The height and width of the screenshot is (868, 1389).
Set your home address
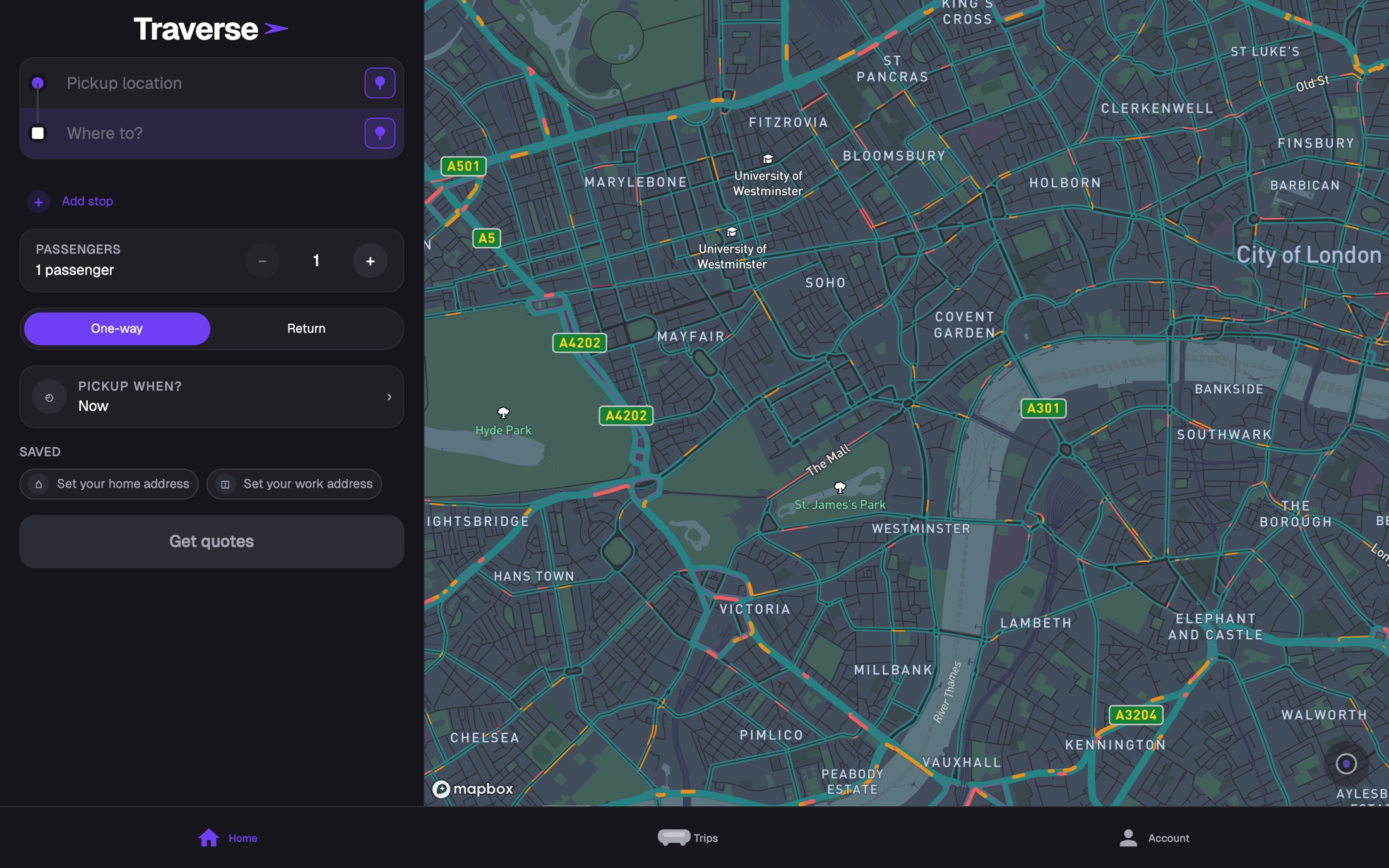point(109,484)
